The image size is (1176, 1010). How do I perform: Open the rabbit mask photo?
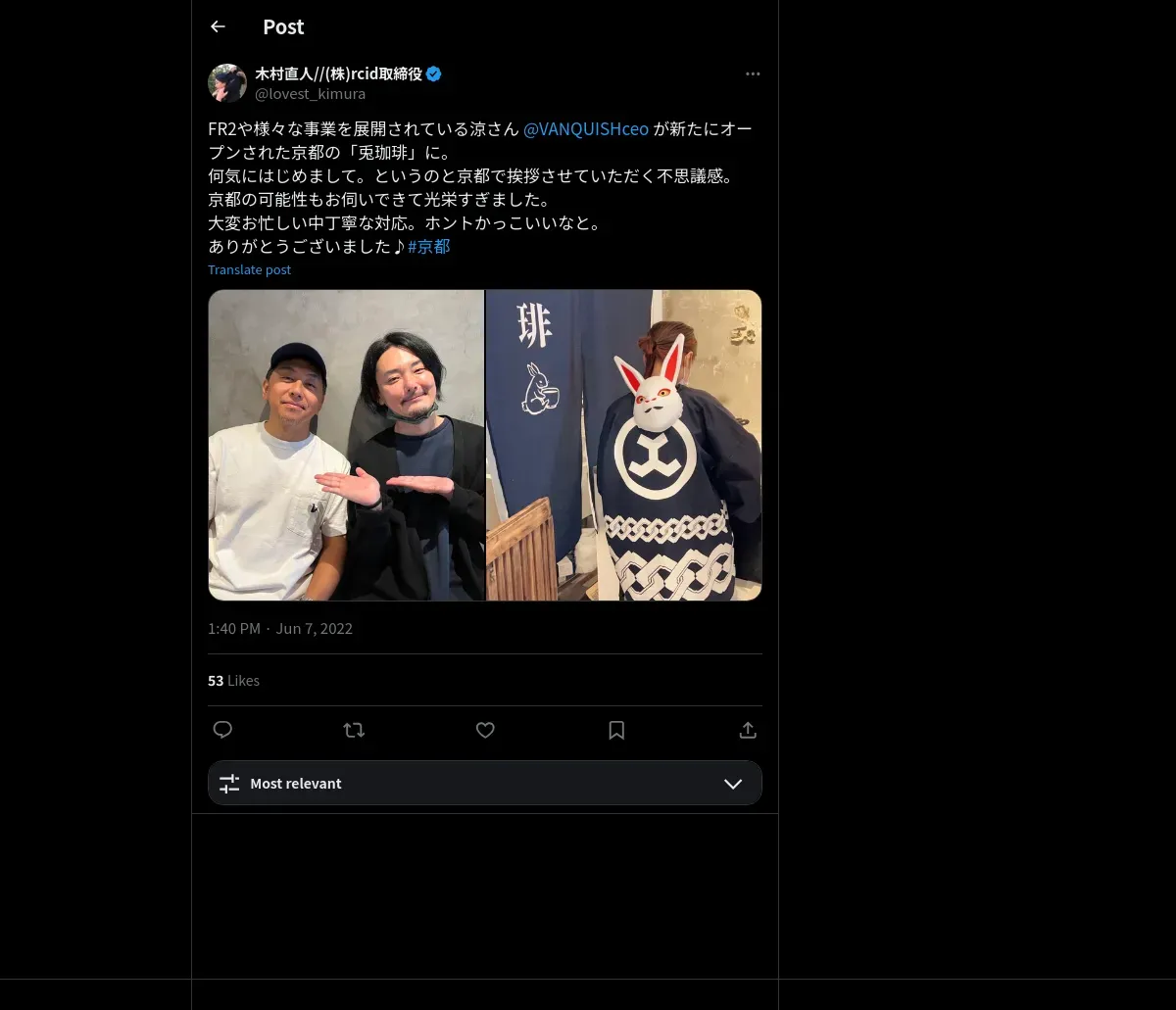[x=624, y=445]
